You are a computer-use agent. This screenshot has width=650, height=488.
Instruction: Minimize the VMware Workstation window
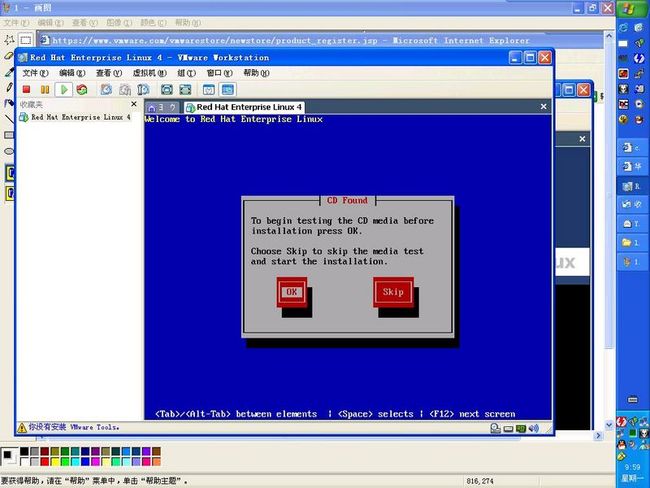tap(515, 58)
